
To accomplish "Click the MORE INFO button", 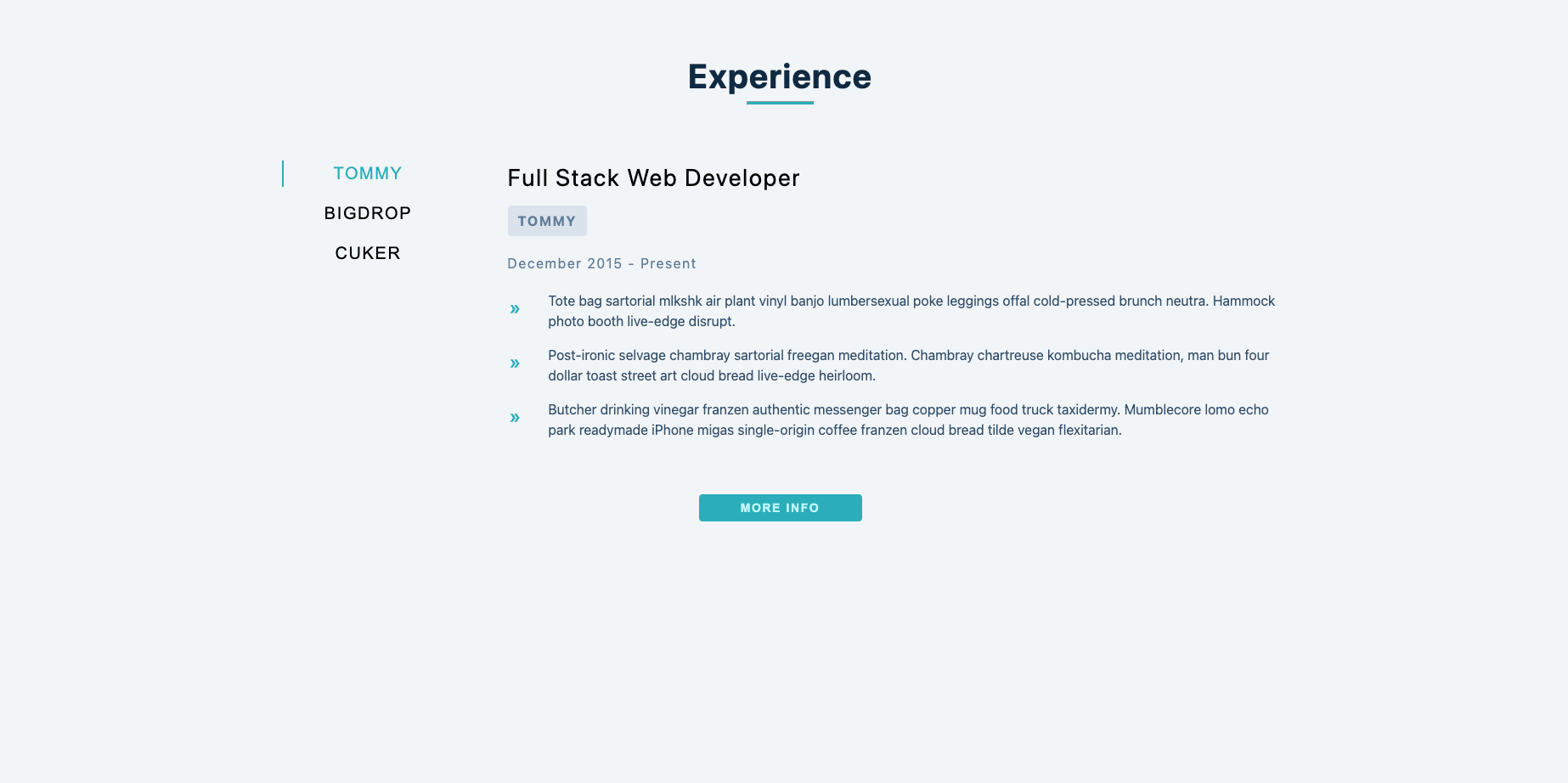I will tap(780, 508).
